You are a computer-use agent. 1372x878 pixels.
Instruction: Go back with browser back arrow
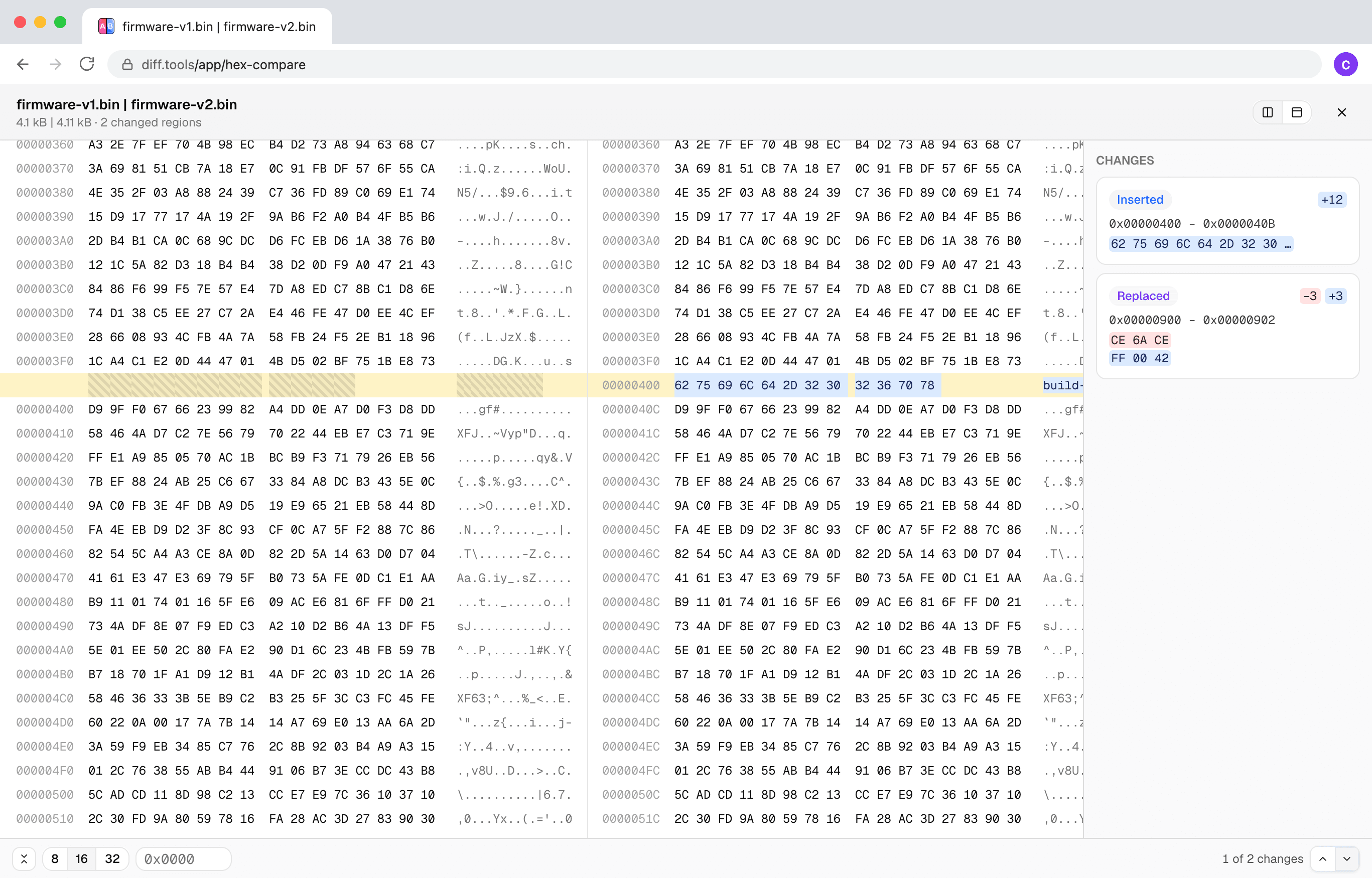(23, 64)
